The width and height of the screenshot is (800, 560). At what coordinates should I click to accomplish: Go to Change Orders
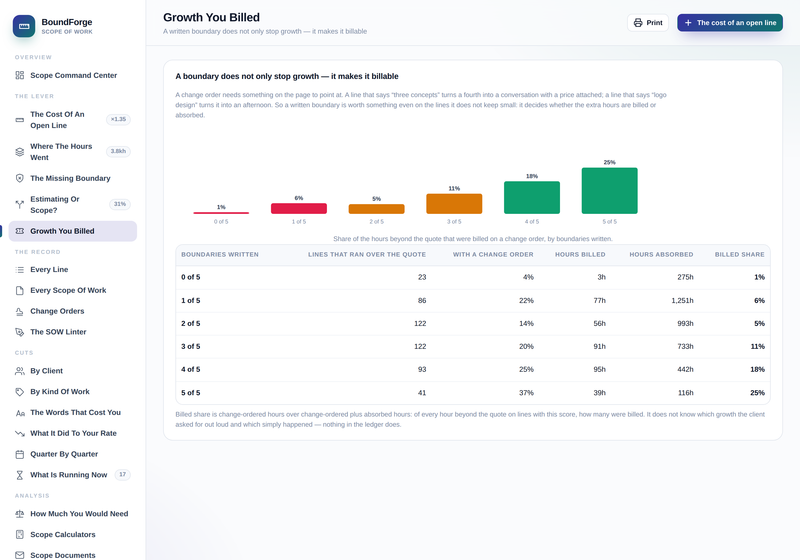pos(73,312)
